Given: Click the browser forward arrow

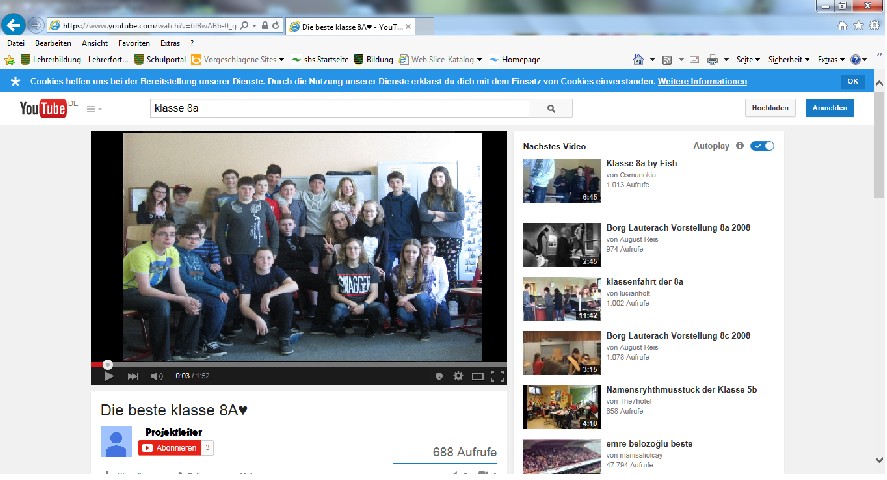Looking at the screenshot, I should (36, 25).
